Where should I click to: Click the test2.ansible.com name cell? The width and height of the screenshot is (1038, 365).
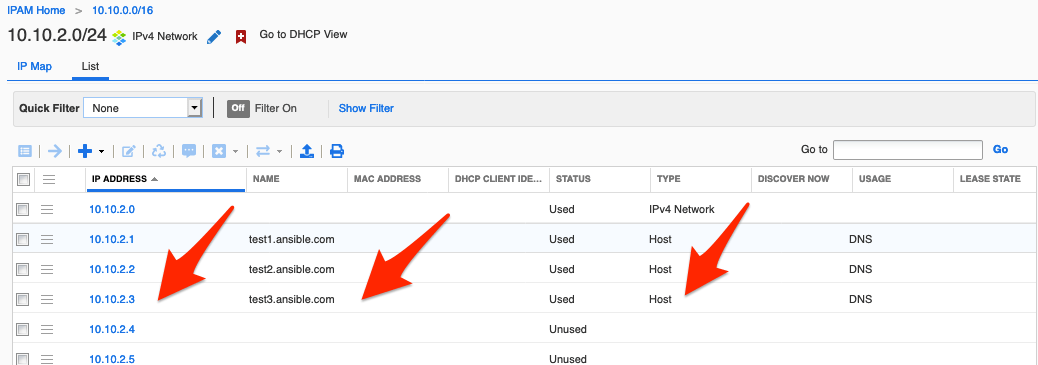pyautogui.click(x=291, y=269)
